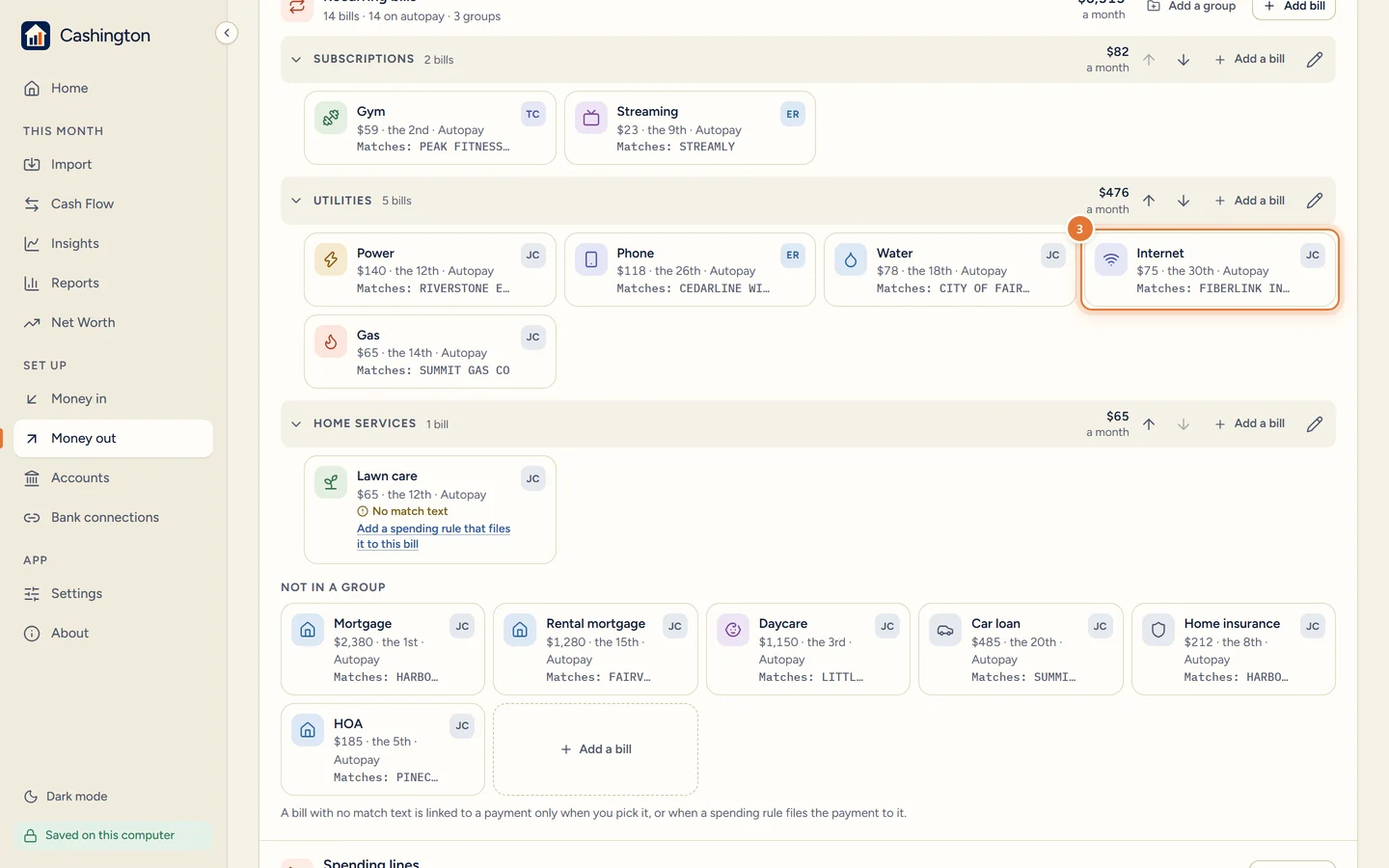Click the Daycare bill icon
This screenshot has width=1389, height=868.
pos(733,630)
